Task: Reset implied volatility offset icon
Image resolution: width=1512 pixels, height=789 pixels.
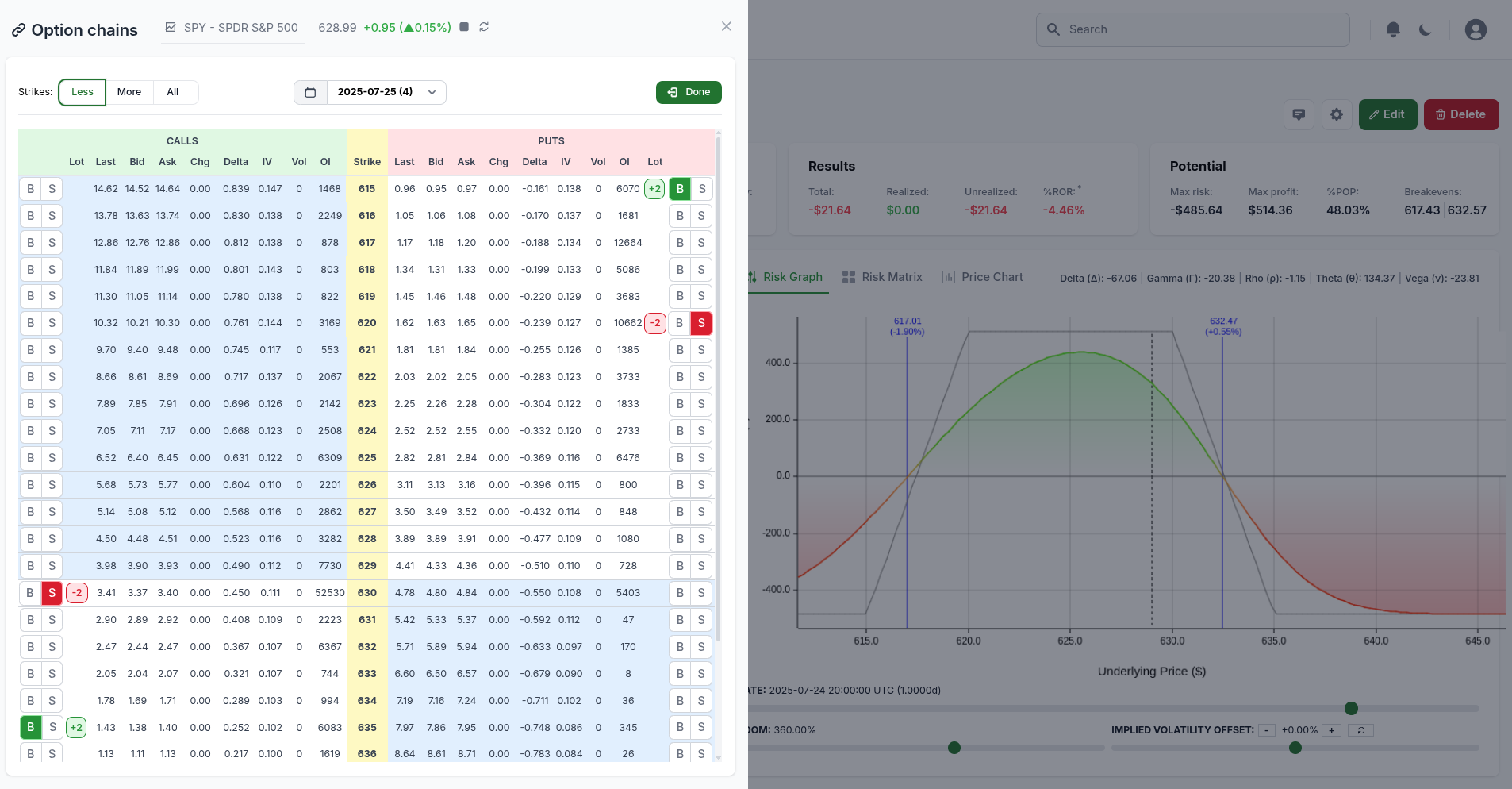Action: pyautogui.click(x=1360, y=730)
